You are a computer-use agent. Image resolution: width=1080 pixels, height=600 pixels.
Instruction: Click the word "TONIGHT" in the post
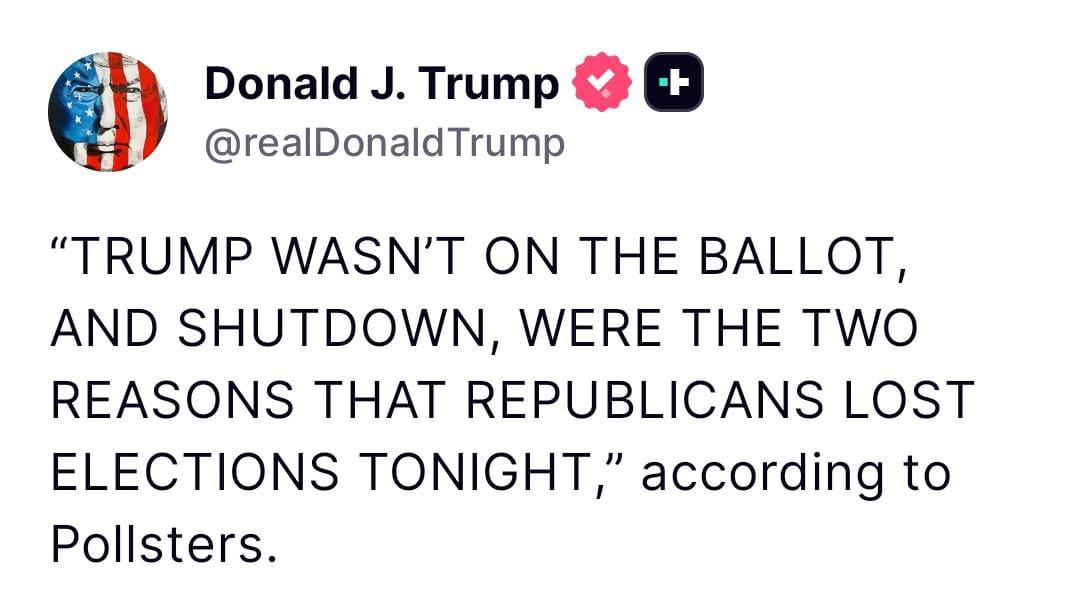coord(479,470)
